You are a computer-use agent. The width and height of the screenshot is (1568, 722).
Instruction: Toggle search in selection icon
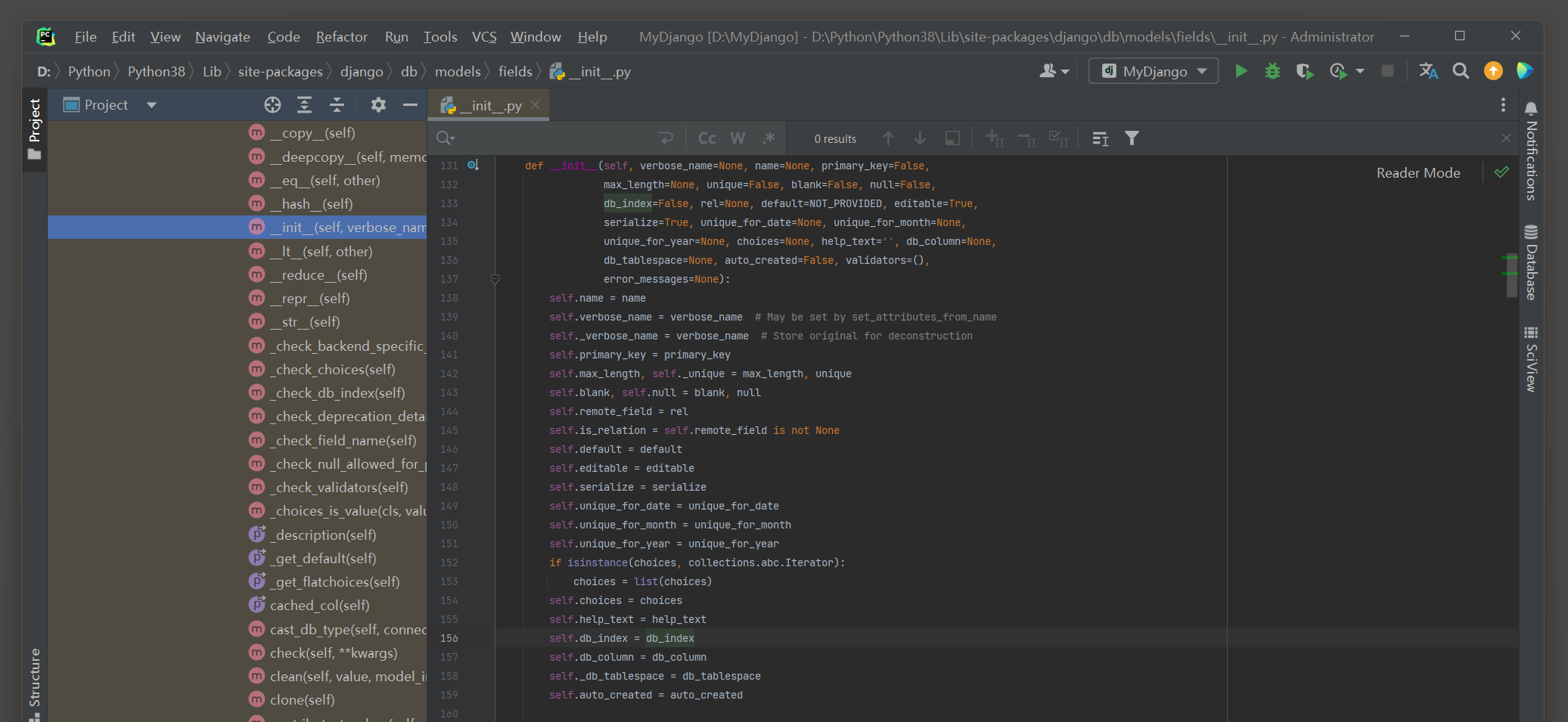[952, 138]
